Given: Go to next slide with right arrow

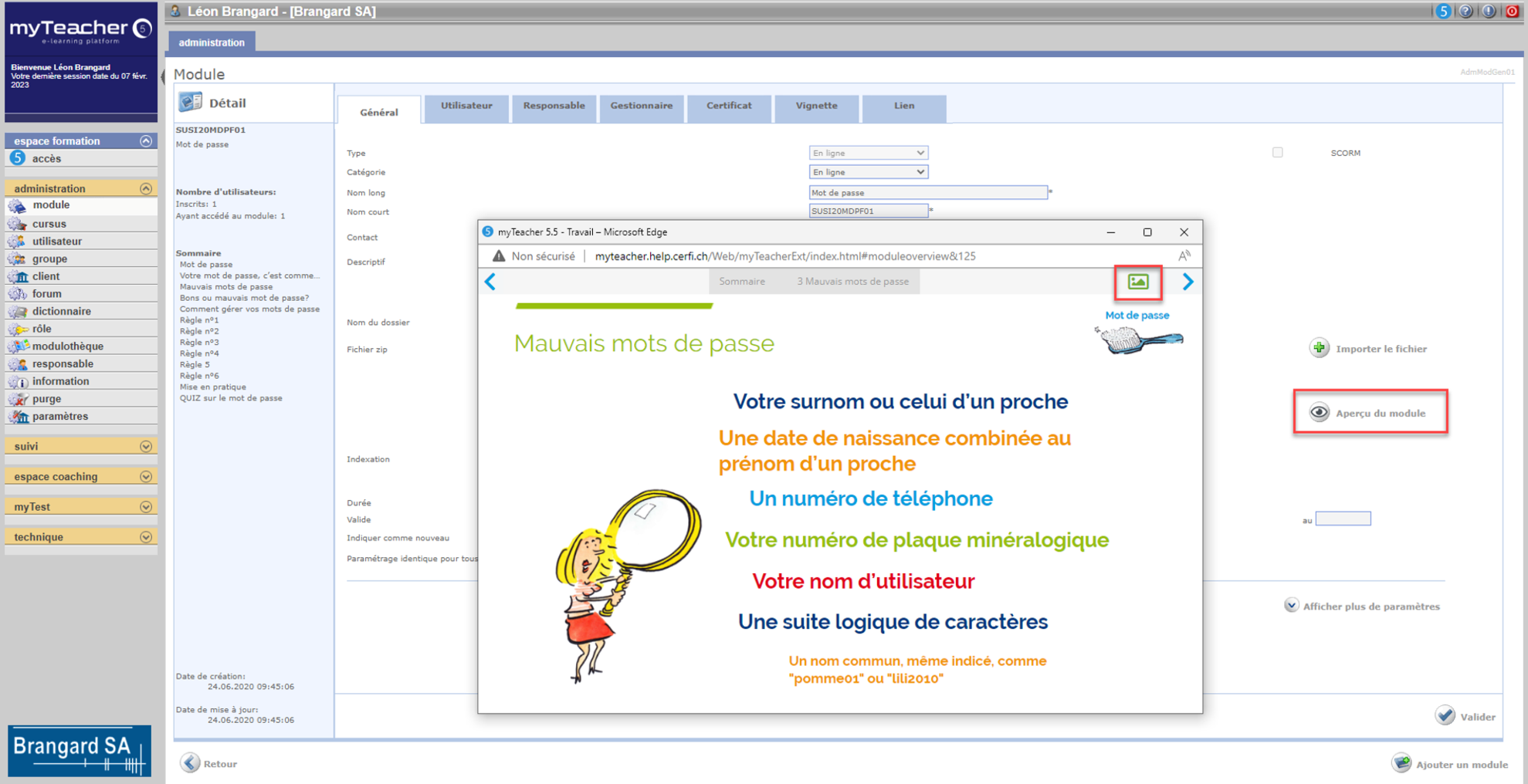Looking at the screenshot, I should coord(1188,282).
